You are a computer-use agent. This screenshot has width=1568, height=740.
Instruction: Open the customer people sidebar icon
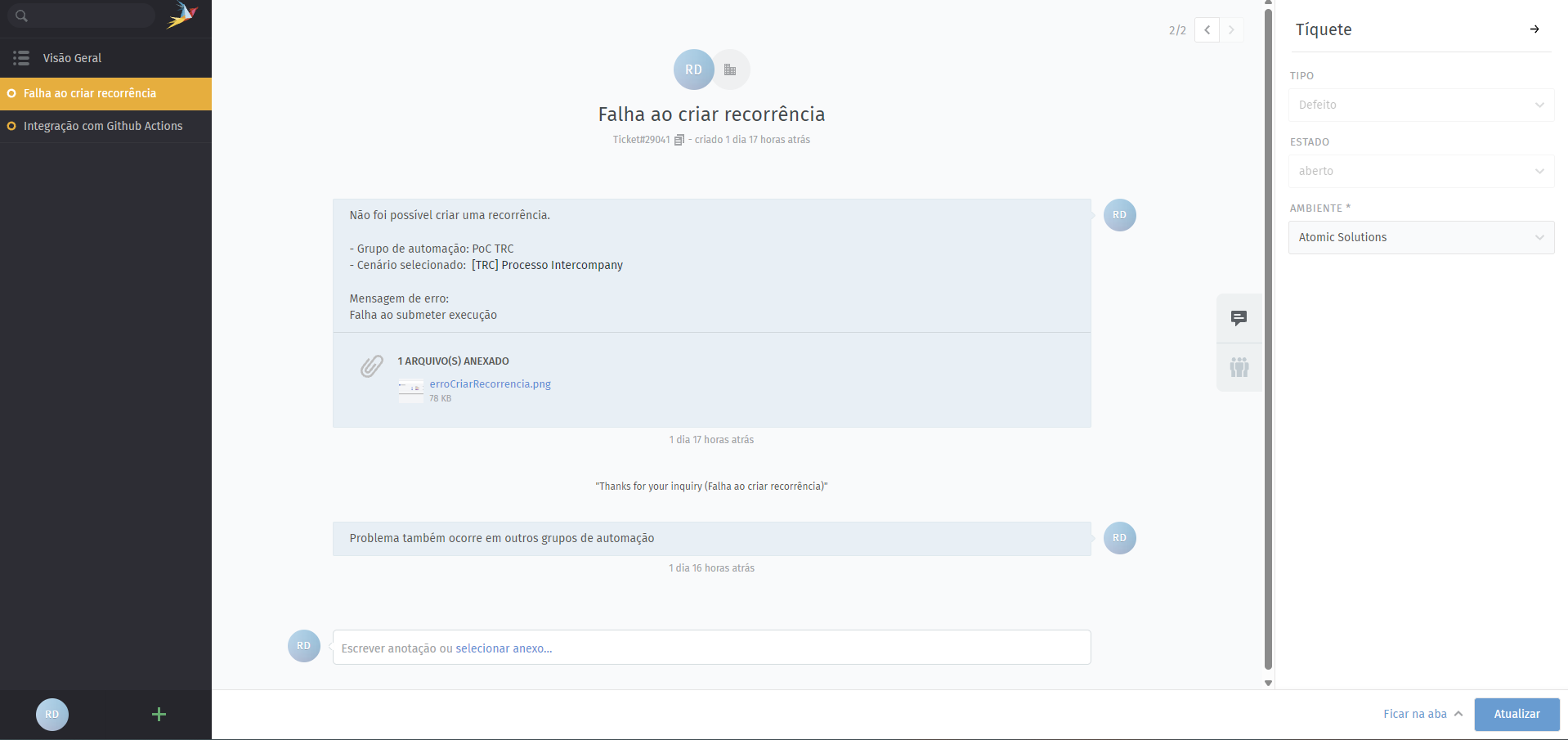(x=1239, y=367)
